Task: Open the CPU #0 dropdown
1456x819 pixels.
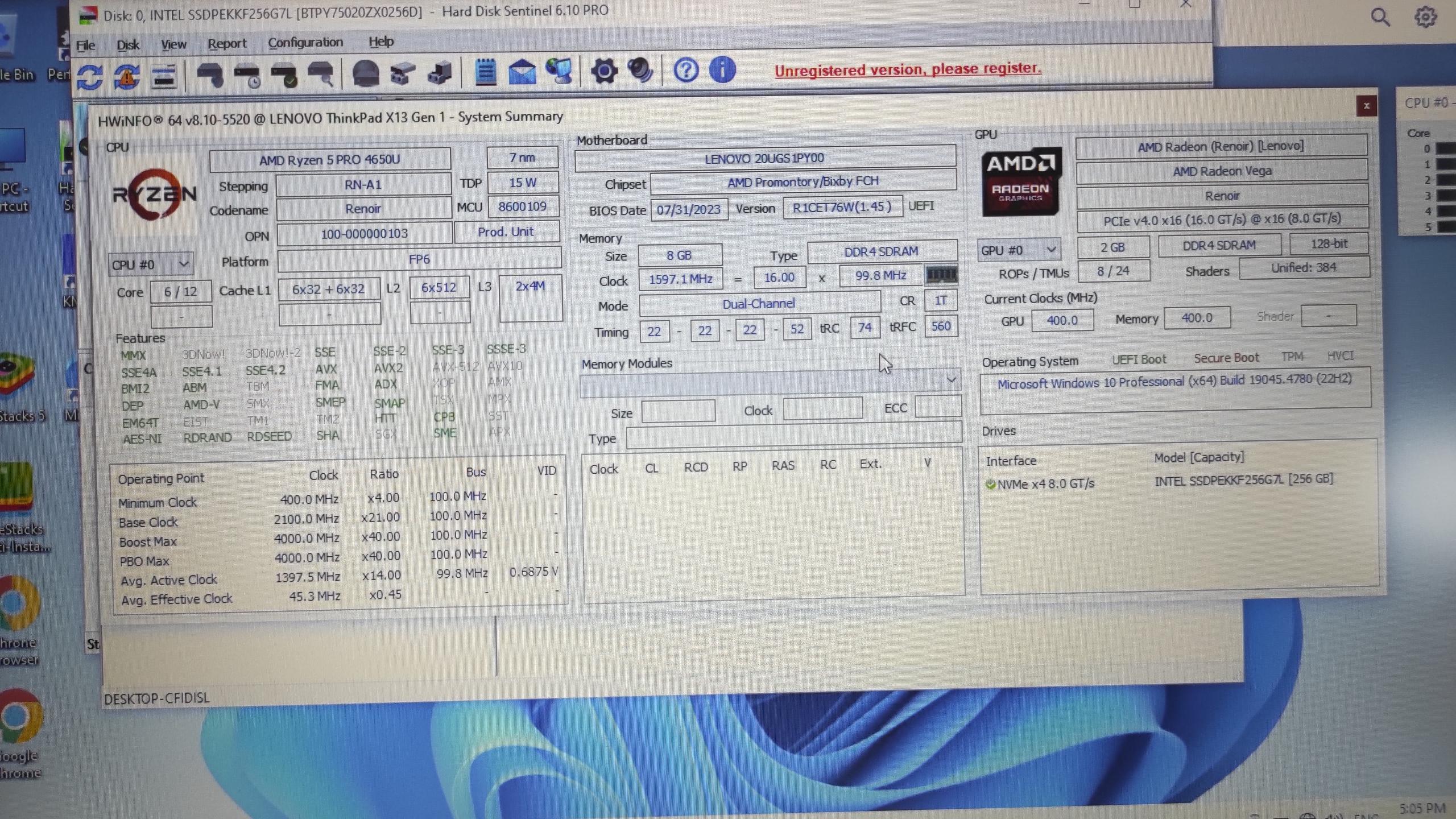Action: [x=150, y=264]
